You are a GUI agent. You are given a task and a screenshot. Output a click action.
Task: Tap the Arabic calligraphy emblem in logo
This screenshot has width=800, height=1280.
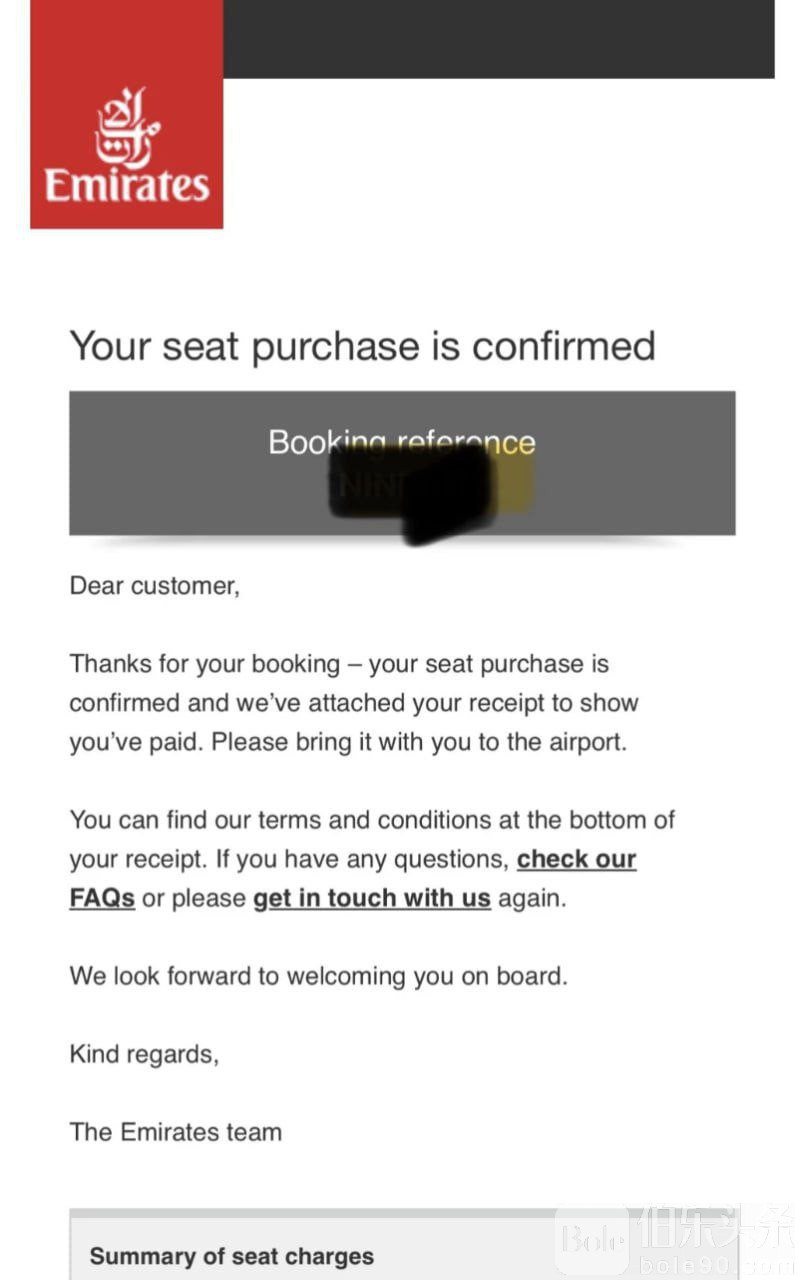[x=127, y=128]
